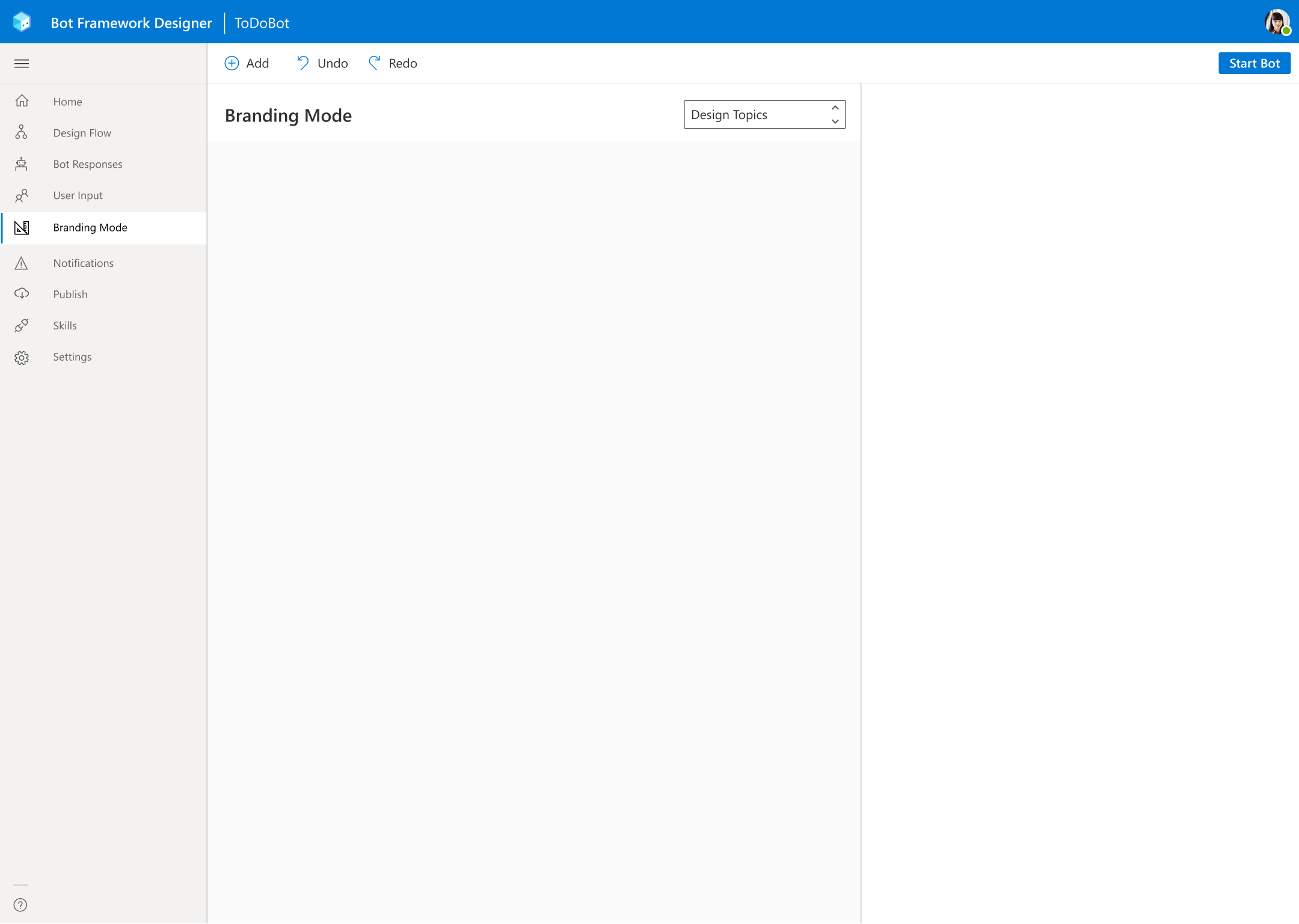Click the Branding Mode ruler icon
The height and width of the screenshot is (924, 1299).
22,227
